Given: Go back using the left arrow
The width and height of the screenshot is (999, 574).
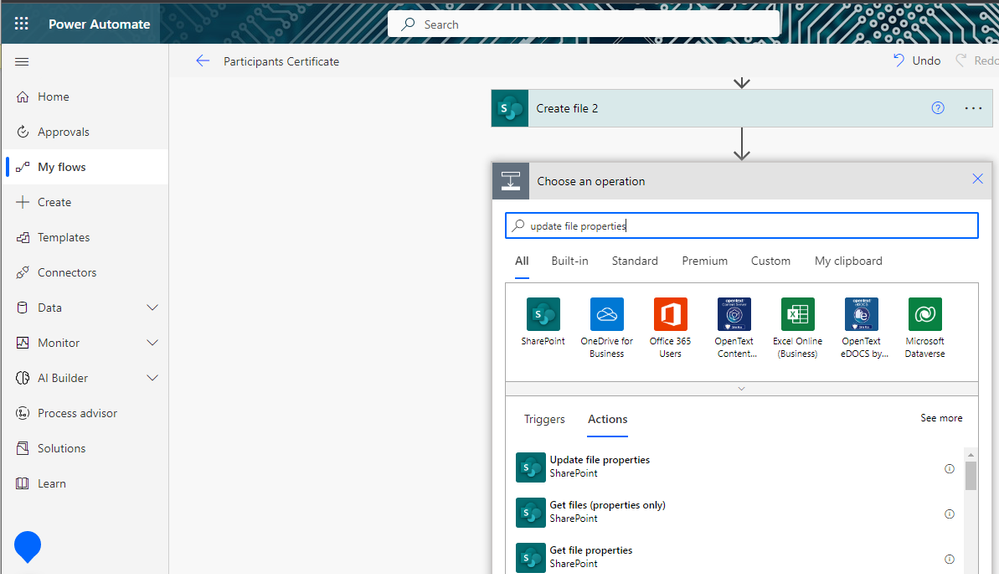Looking at the screenshot, I should (203, 61).
